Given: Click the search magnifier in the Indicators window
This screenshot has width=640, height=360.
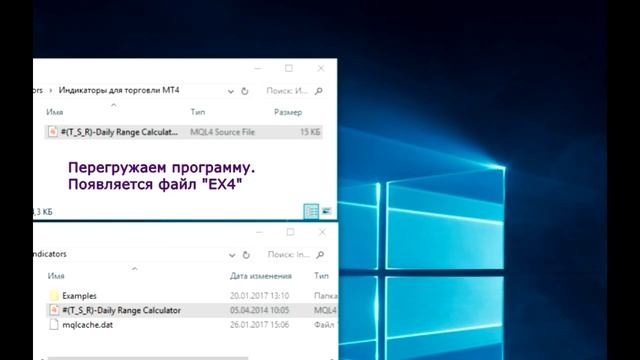Looking at the screenshot, I should tap(320, 255).
